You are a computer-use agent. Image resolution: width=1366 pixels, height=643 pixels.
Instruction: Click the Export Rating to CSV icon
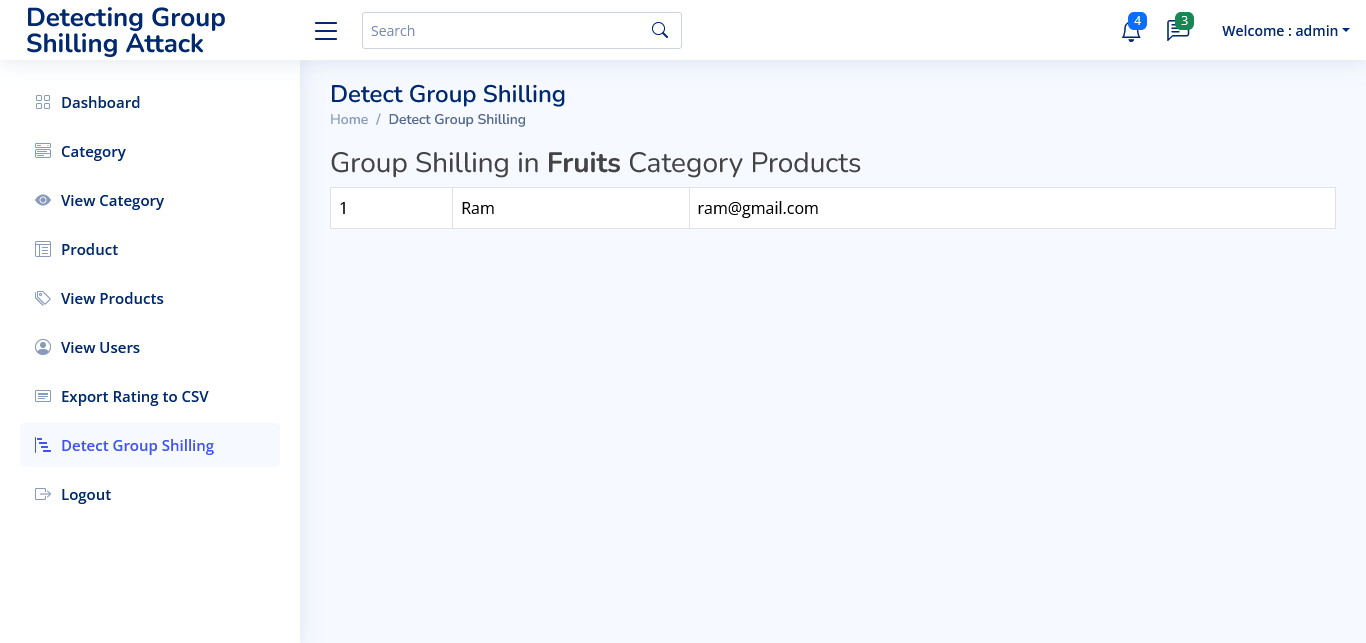[43, 396]
